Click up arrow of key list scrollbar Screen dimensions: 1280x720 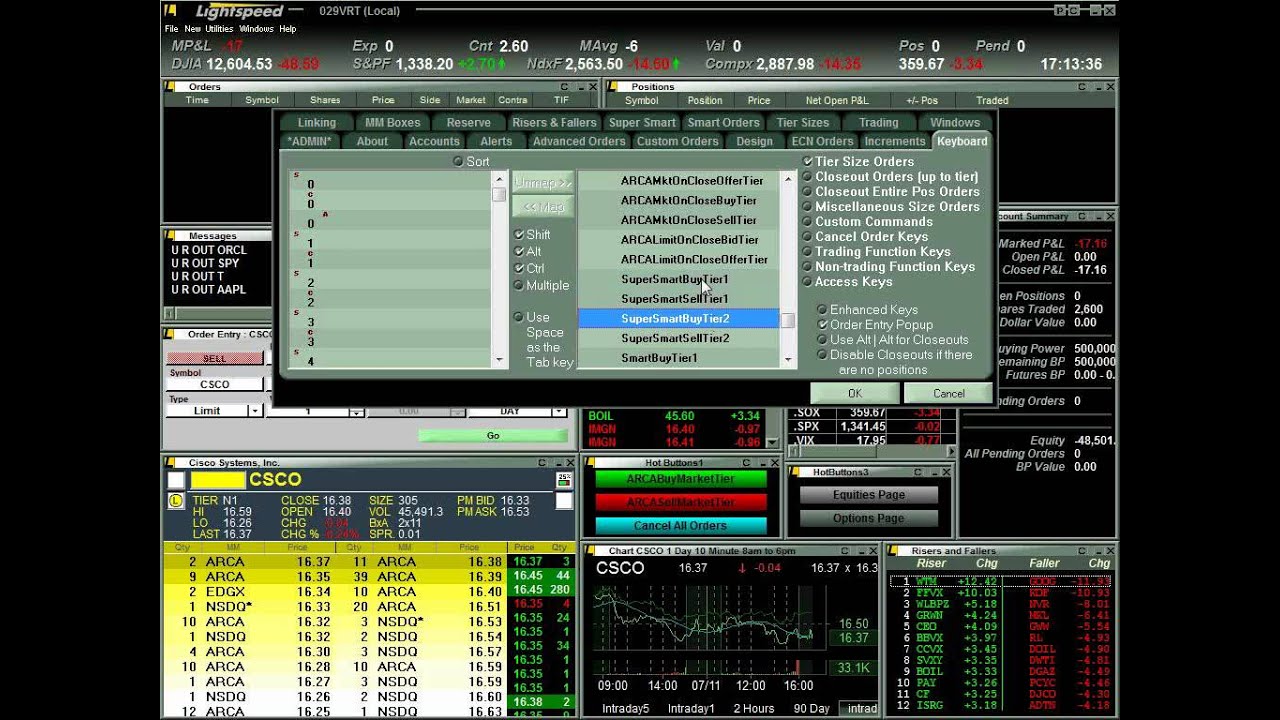coord(499,179)
